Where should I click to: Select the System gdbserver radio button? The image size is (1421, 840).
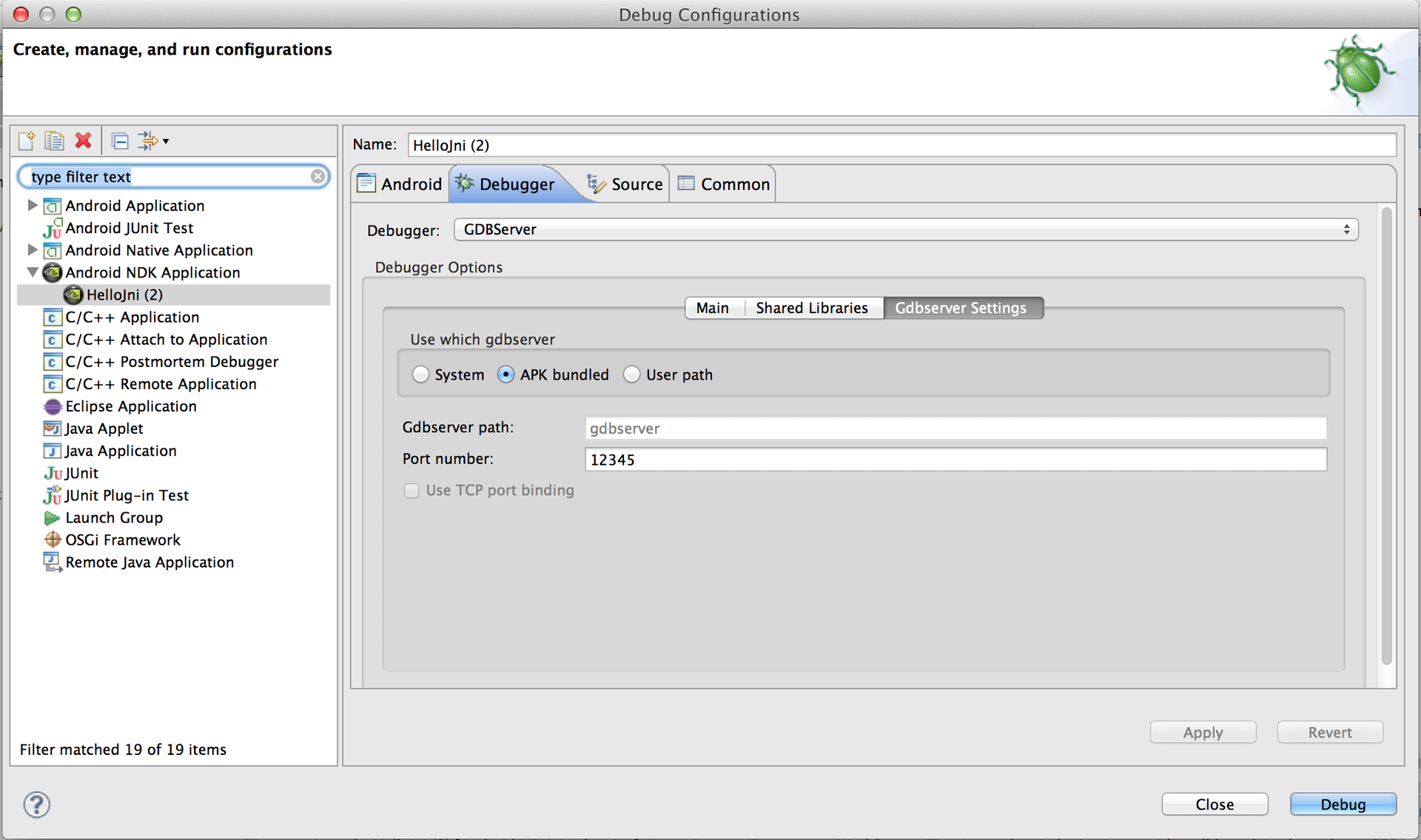tap(420, 374)
